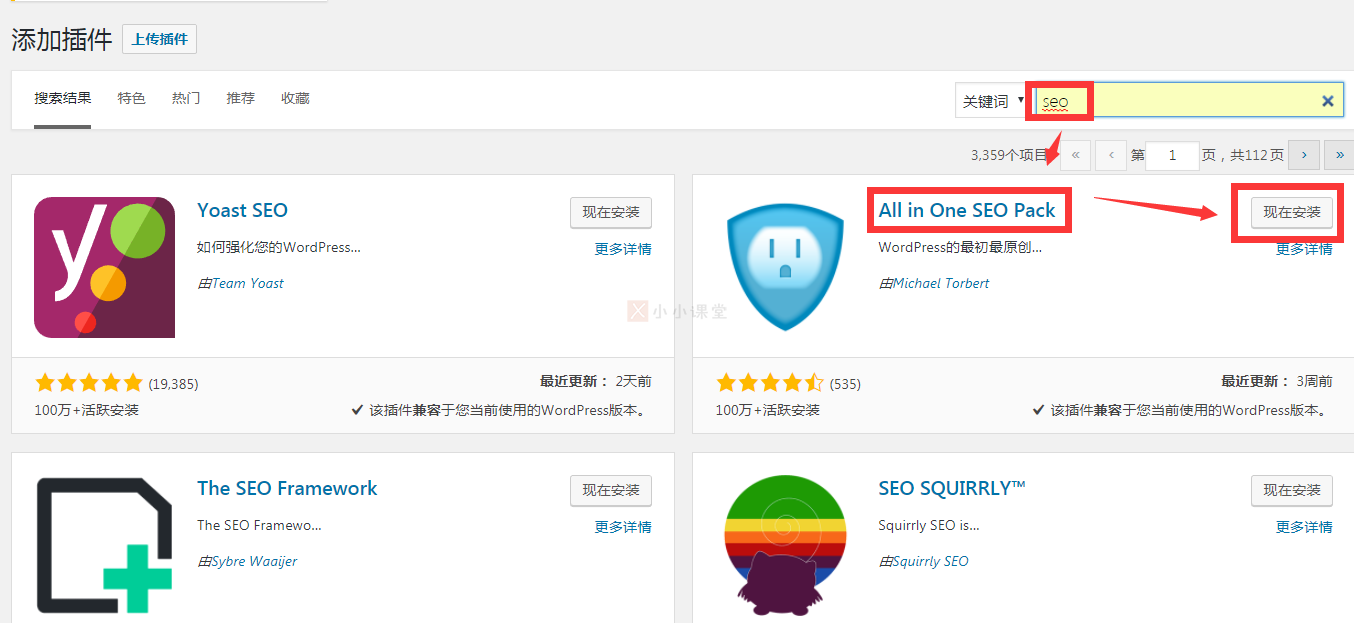
Task: Open the SEO SQUIRRLY™ title link
Action: pos(952,488)
